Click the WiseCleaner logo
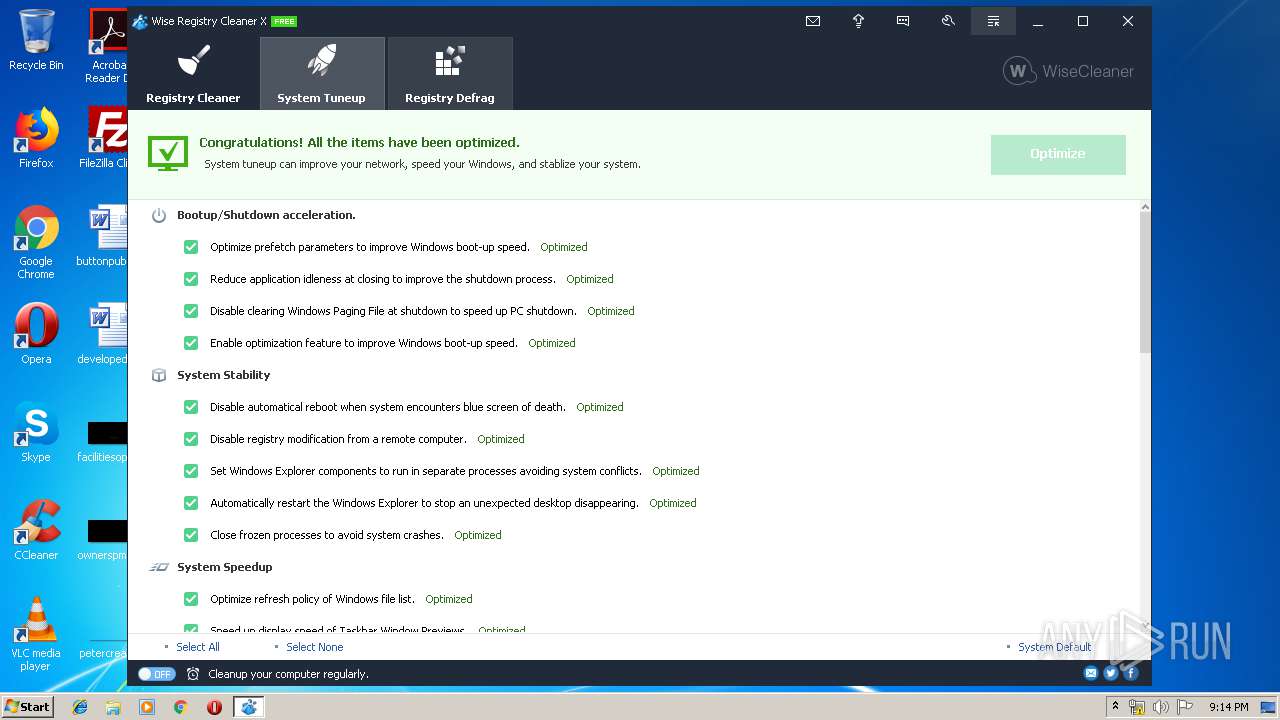 pyautogui.click(x=1068, y=71)
